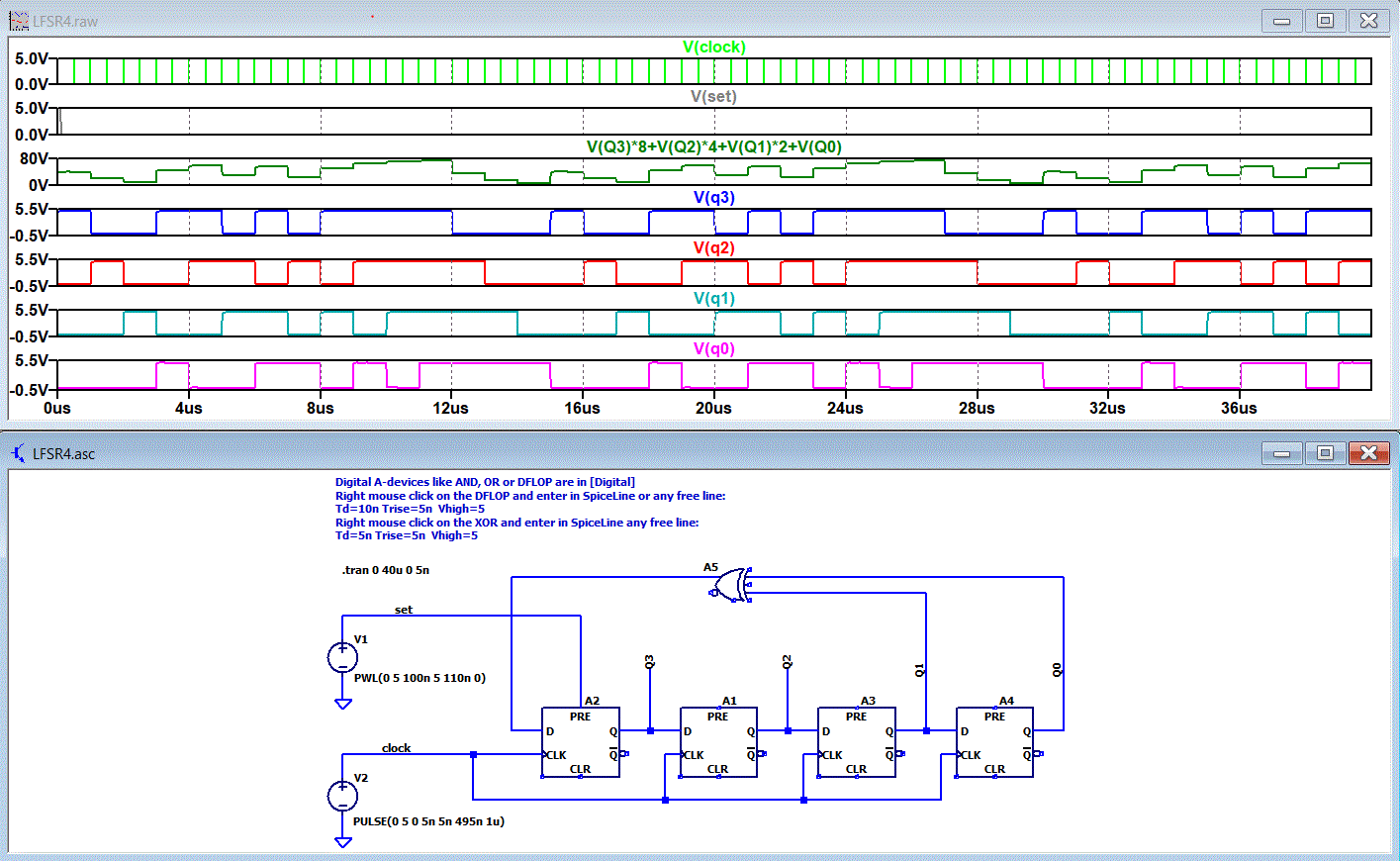Screen dimensions: 1400x861
Task: Click the PULSE(0 5 0 5n 5n 495n 1u) value text
Action: (428, 821)
